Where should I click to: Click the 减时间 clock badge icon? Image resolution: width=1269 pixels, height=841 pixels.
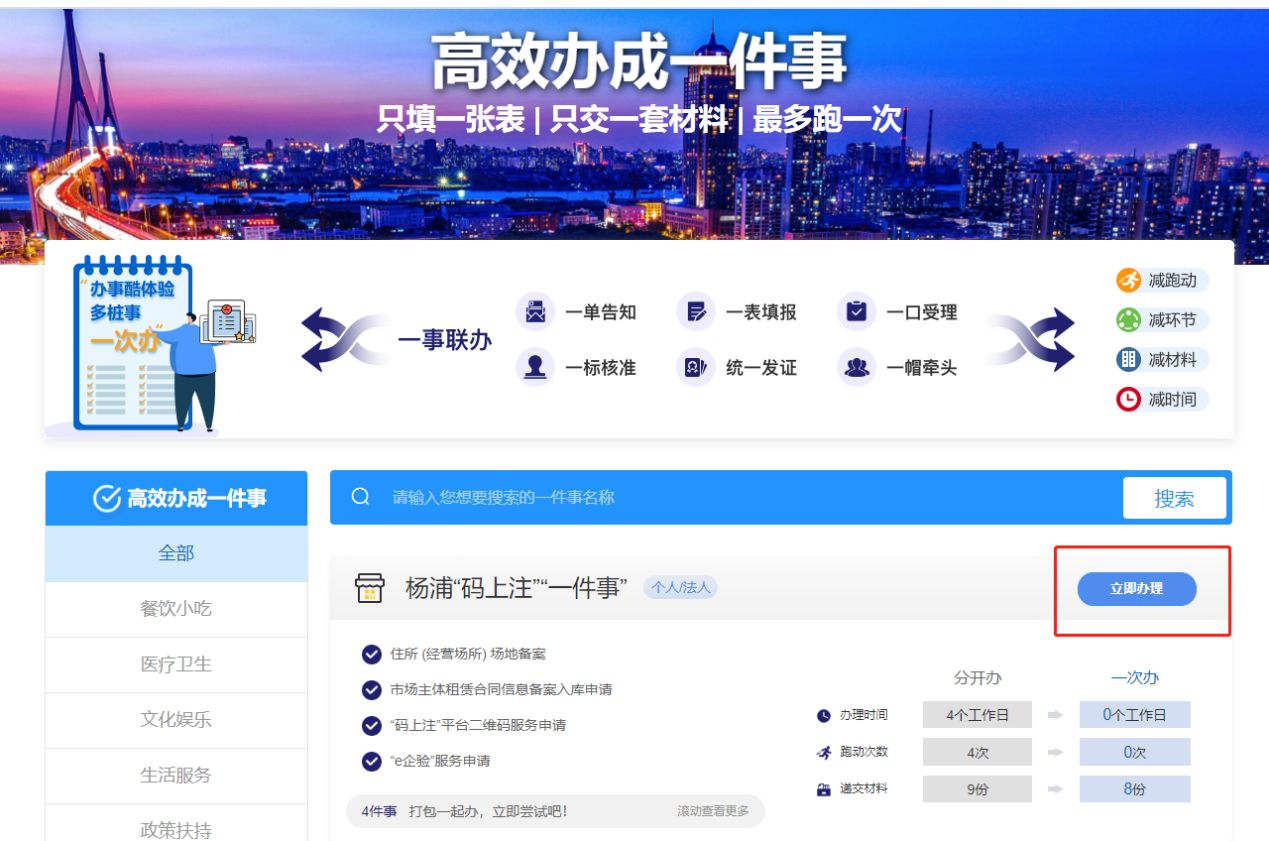[1128, 398]
